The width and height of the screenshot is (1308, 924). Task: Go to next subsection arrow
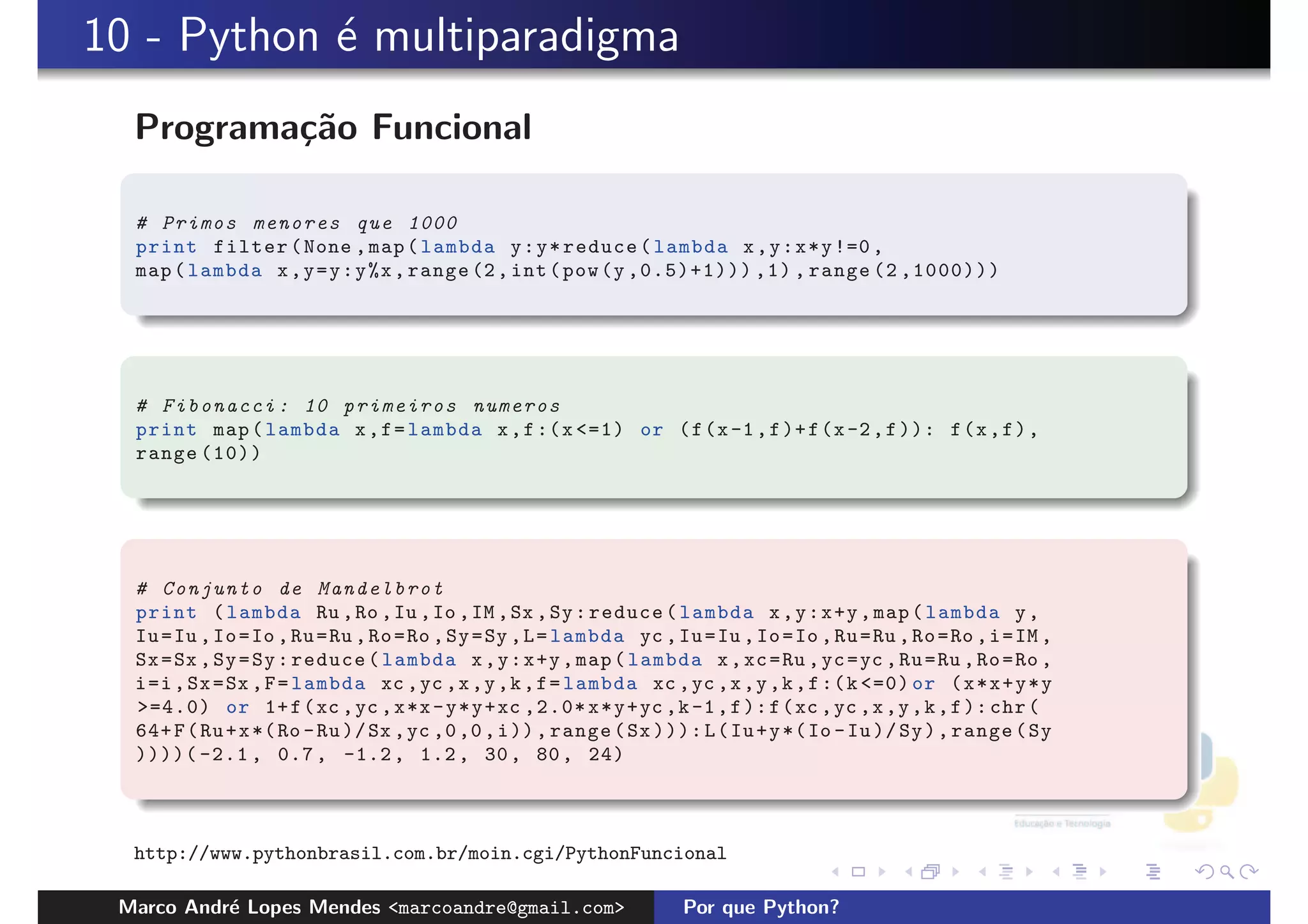1030,872
